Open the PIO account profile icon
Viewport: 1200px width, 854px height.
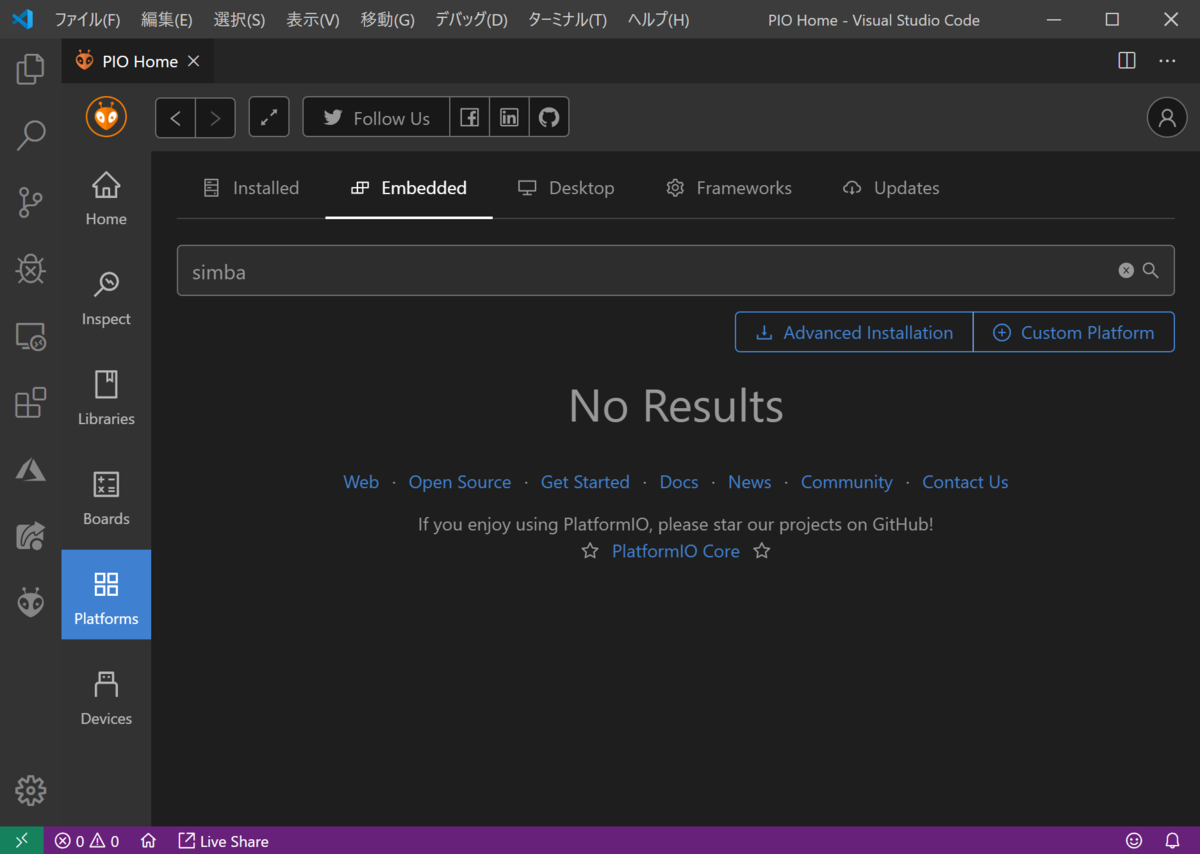point(1166,118)
